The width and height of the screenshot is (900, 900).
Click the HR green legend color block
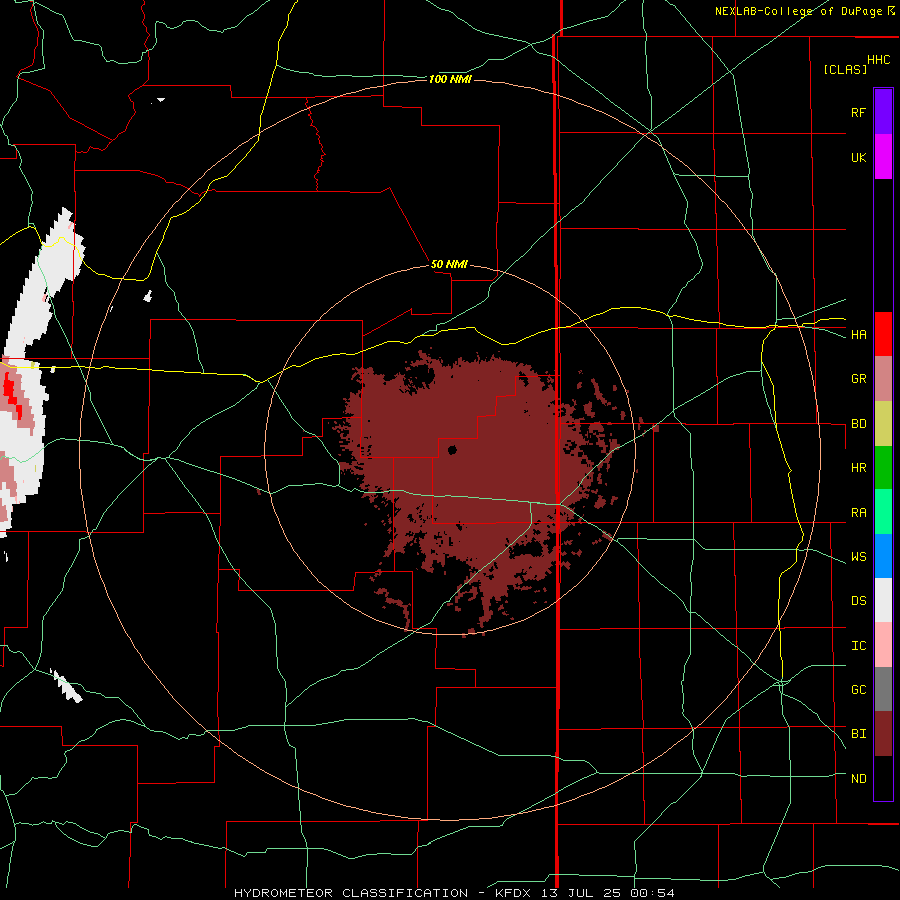click(x=883, y=468)
